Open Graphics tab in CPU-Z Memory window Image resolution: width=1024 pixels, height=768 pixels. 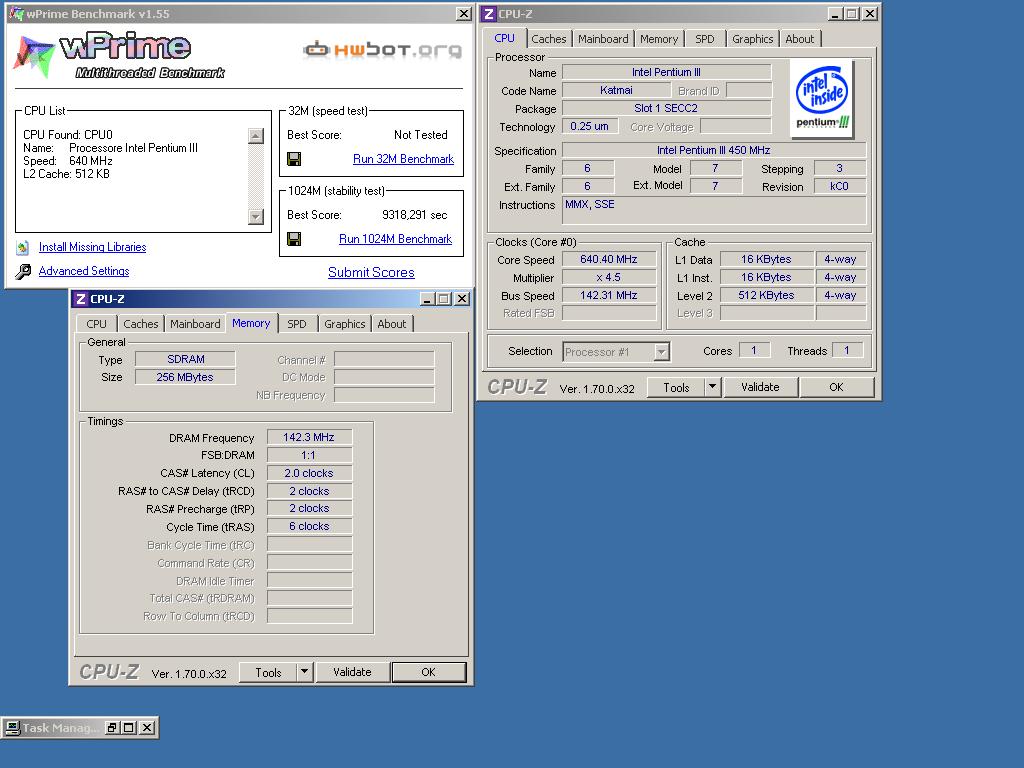click(345, 324)
